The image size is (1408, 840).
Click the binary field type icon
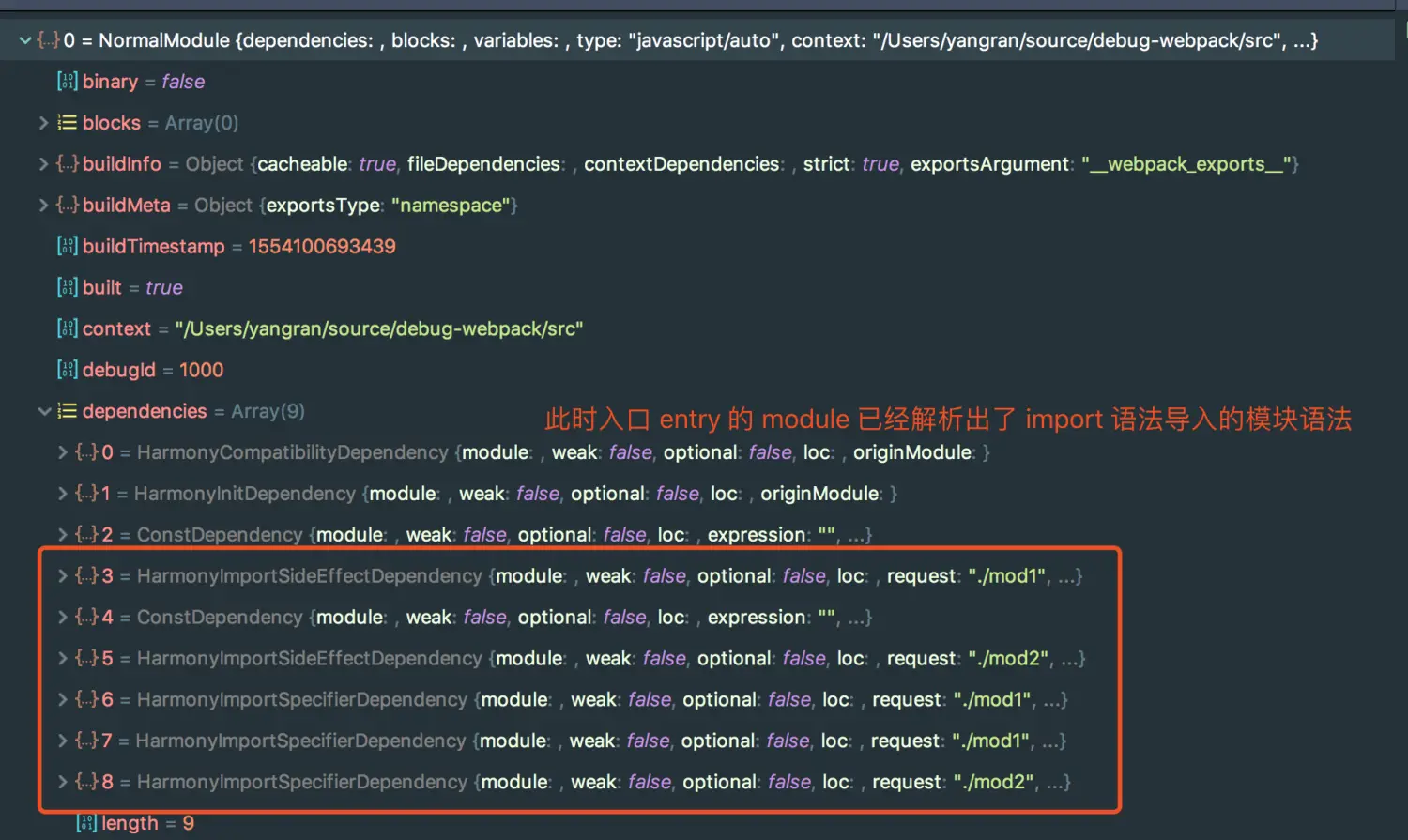(x=68, y=82)
